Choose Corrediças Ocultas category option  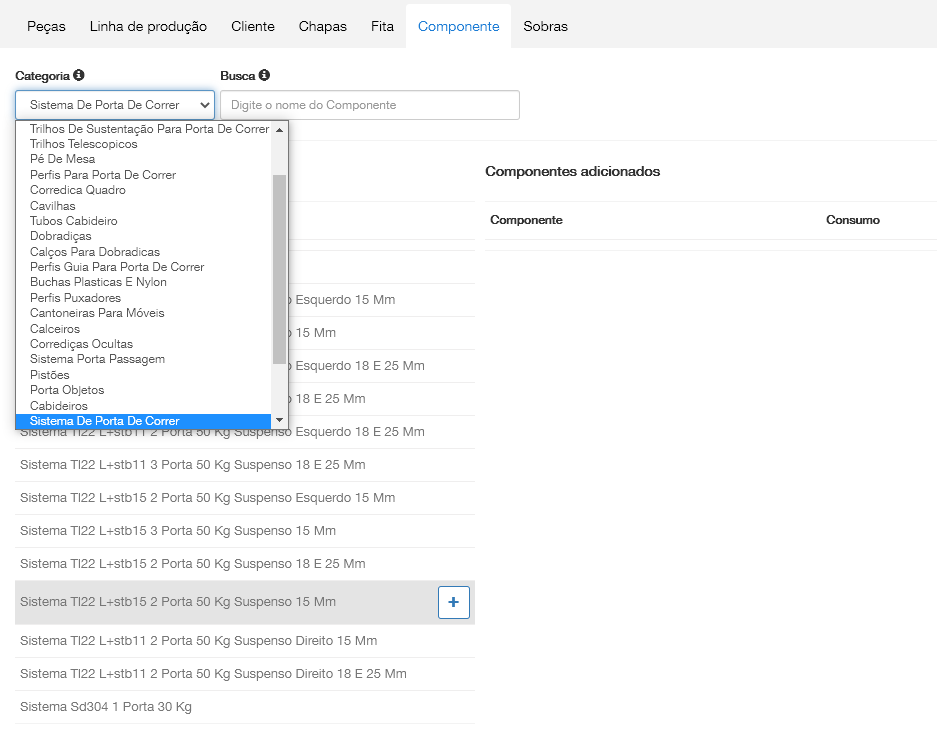[81, 344]
